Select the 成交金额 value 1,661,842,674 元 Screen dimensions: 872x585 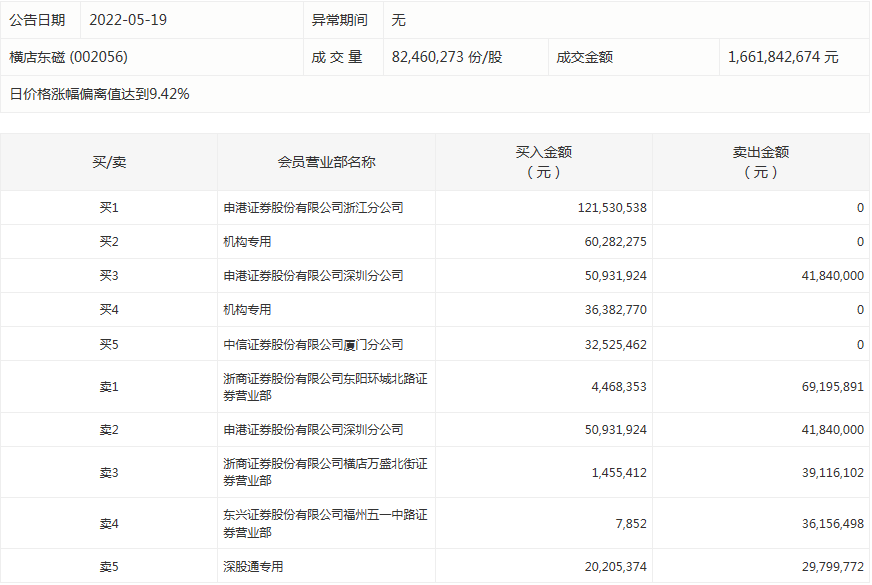coord(784,57)
